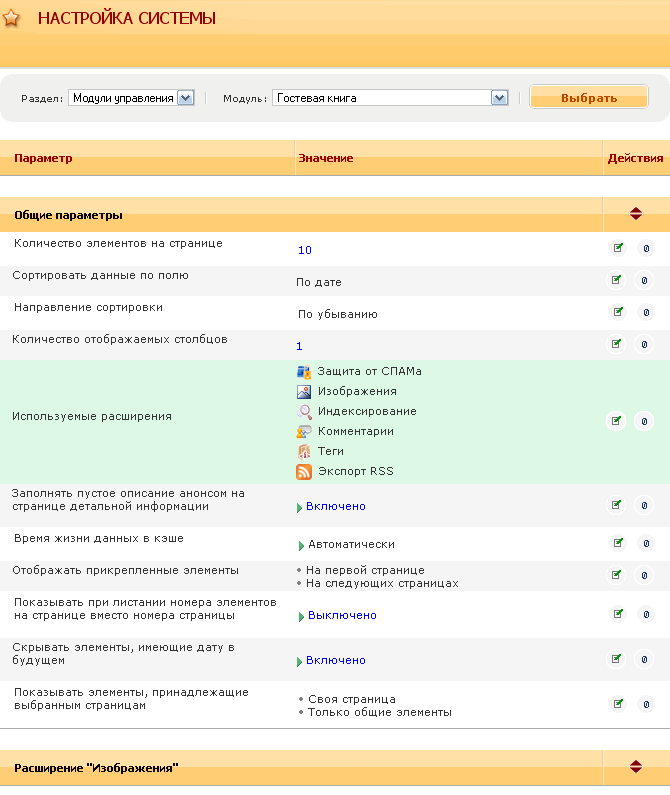Click the 0 icon for Сортировать данные по полю

point(645,280)
